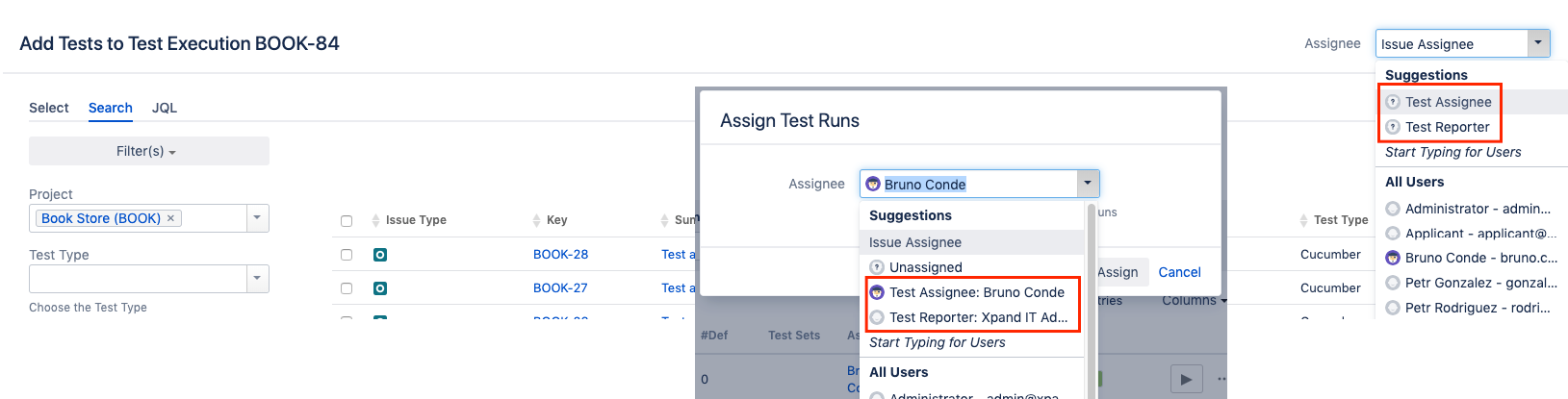Select Issue Assignee in dialog suggestions

(x=972, y=242)
